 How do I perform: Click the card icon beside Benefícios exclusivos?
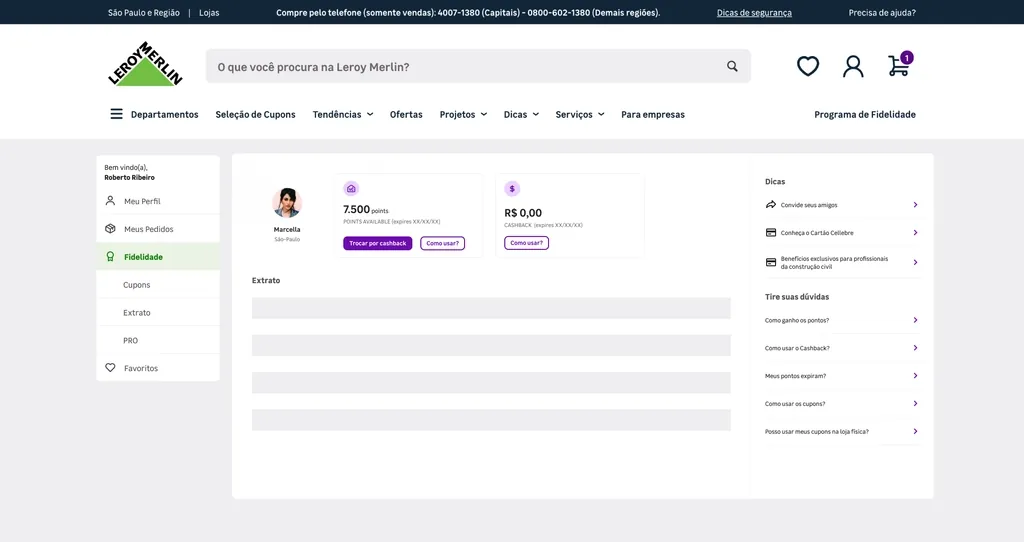click(x=771, y=262)
